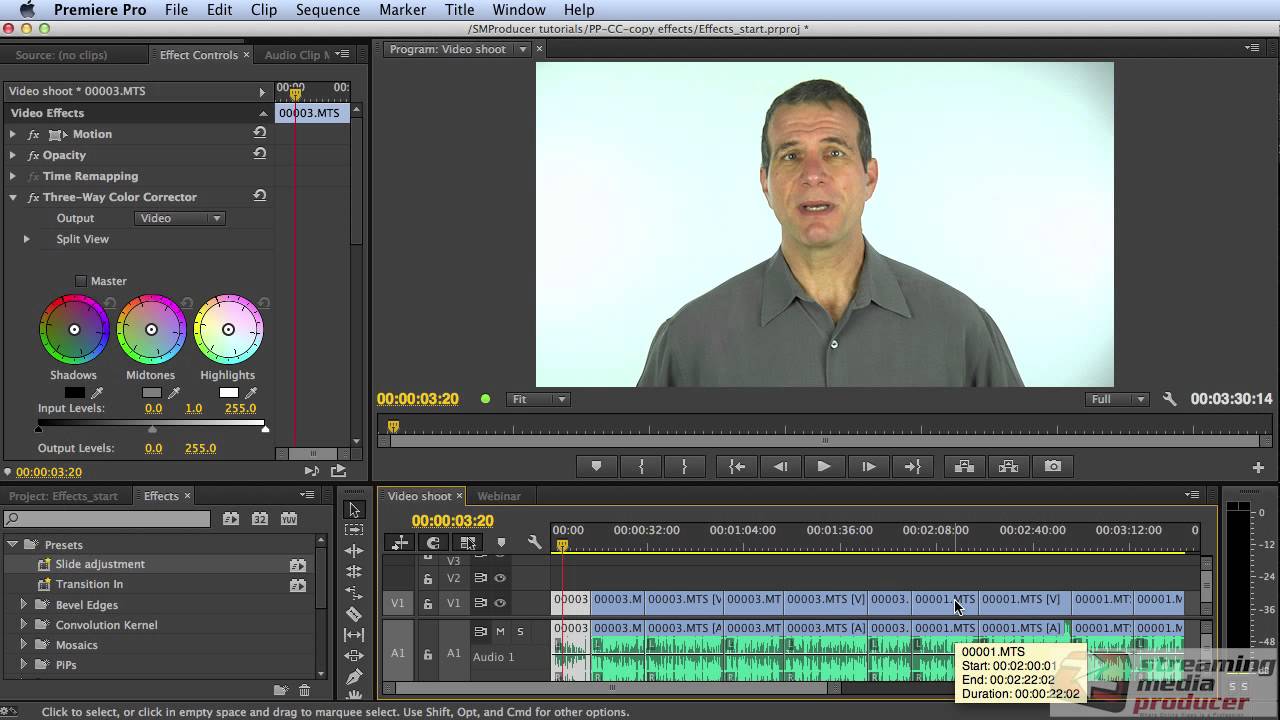Reset Three-Way Color Corrector effect
Image resolution: width=1280 pixels, height=720 pixels.
coord(260,196)
